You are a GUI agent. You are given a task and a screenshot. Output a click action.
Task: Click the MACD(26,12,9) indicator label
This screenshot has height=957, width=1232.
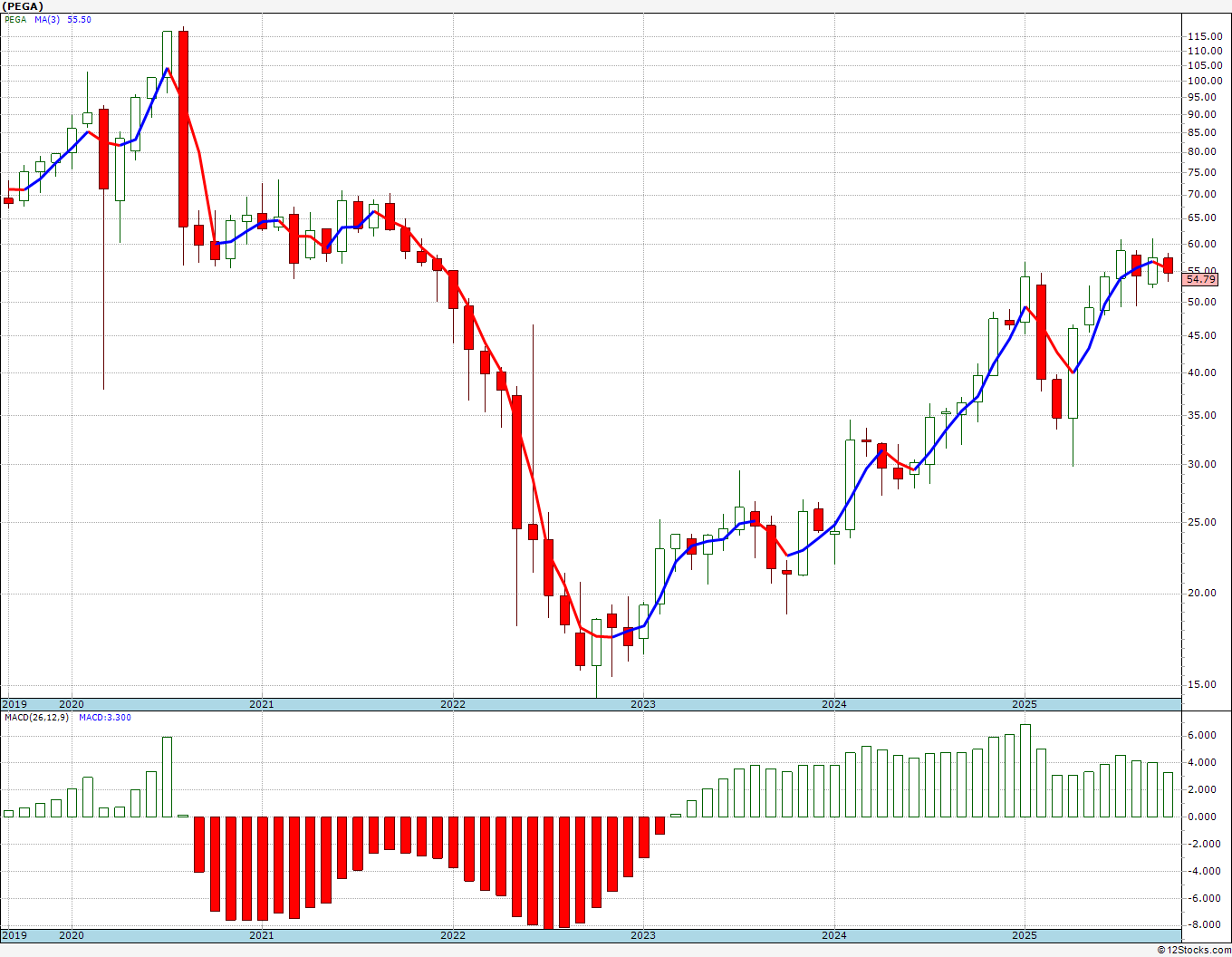tap(35, 717)
